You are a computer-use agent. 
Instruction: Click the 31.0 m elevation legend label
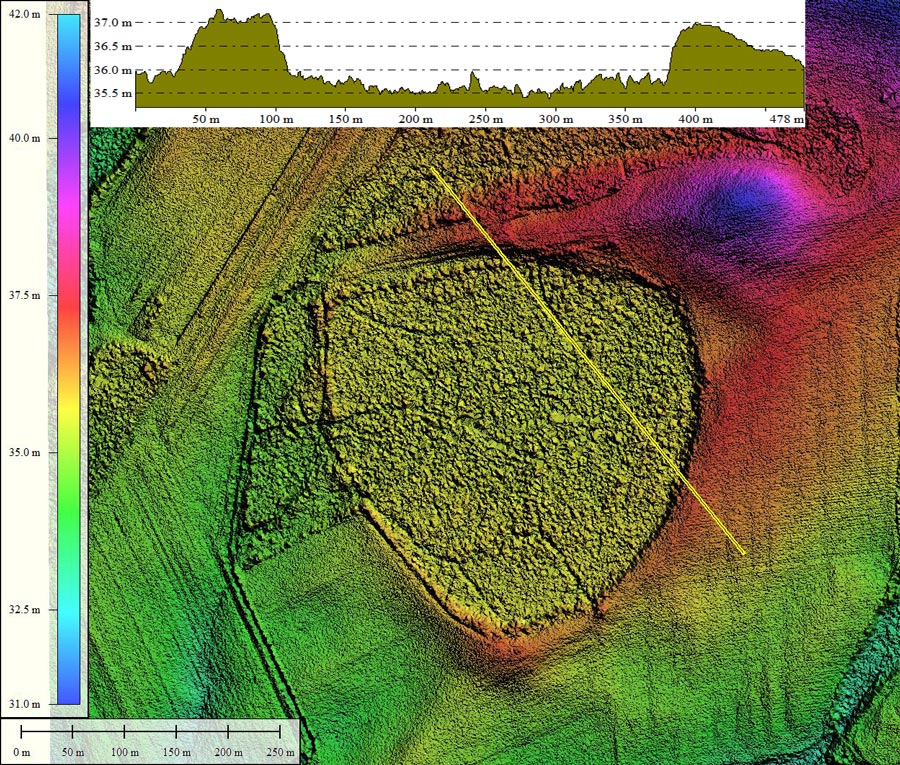(x=25, y=704)
